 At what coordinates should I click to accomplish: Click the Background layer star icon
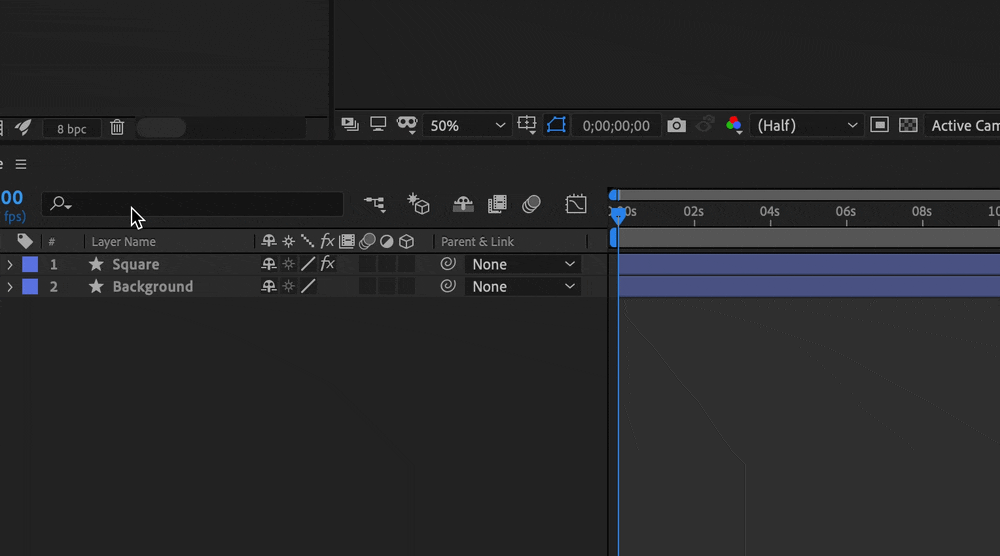point(96,286)
